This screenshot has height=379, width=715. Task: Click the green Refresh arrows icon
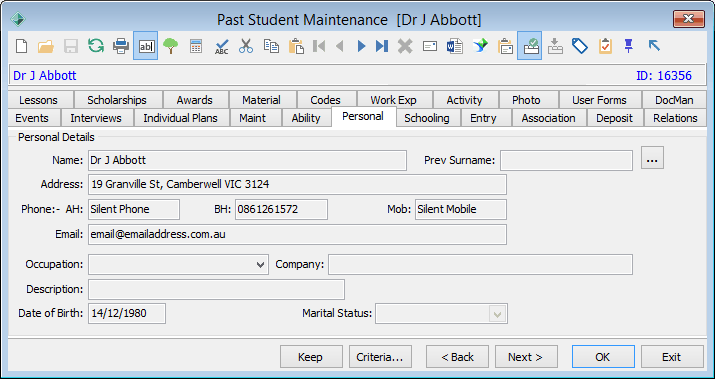(x=96, y=46)
